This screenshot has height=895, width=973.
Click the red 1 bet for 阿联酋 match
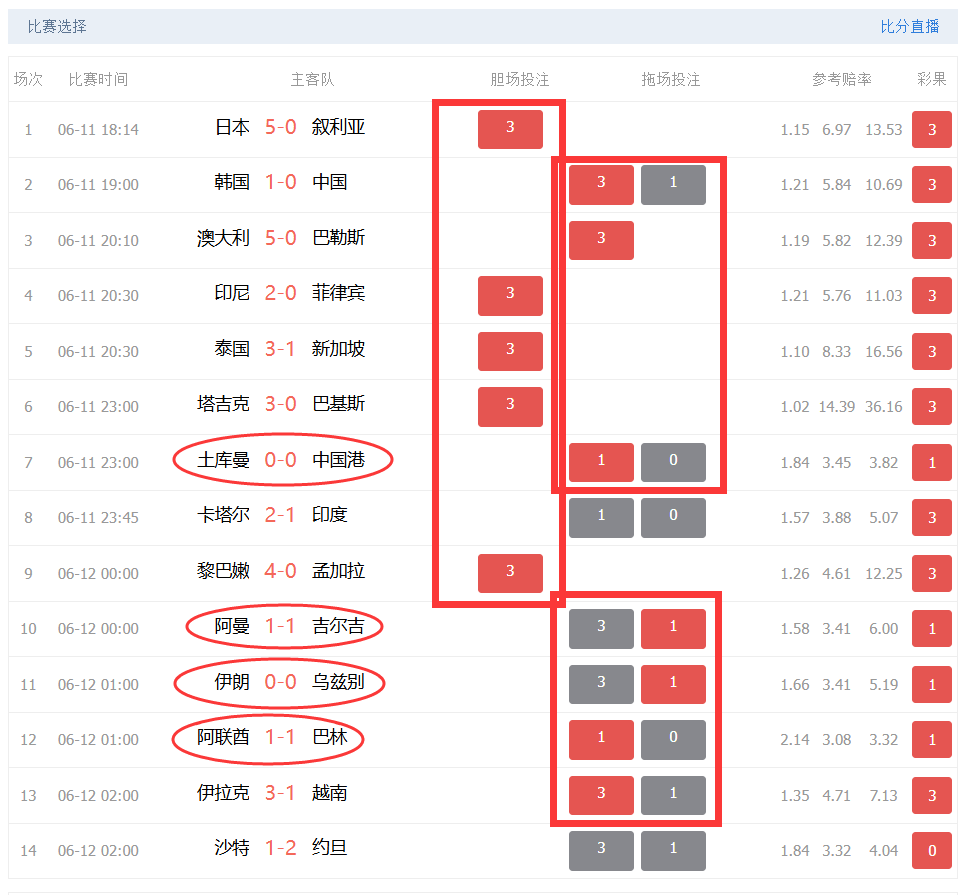[601, 739]
